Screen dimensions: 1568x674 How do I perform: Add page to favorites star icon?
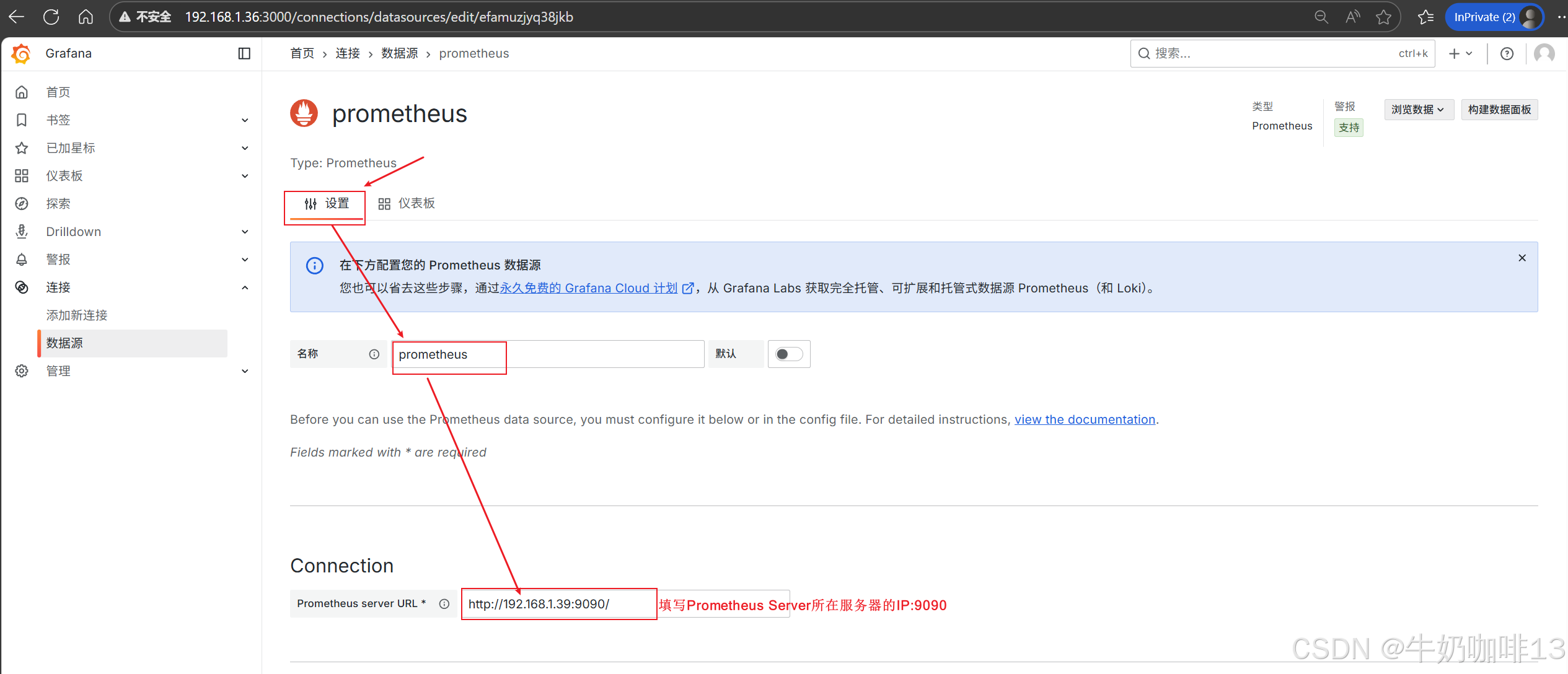point(1383,17)
